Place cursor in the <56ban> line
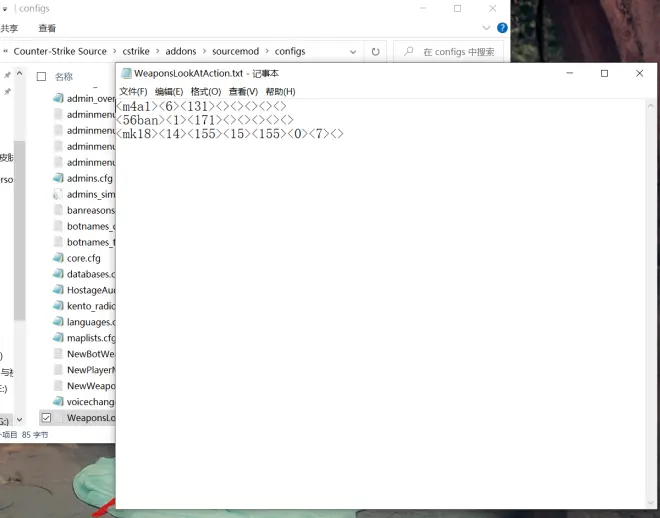Image resolution: width=660 pixels, height=518 pixels. pos(205,120)
